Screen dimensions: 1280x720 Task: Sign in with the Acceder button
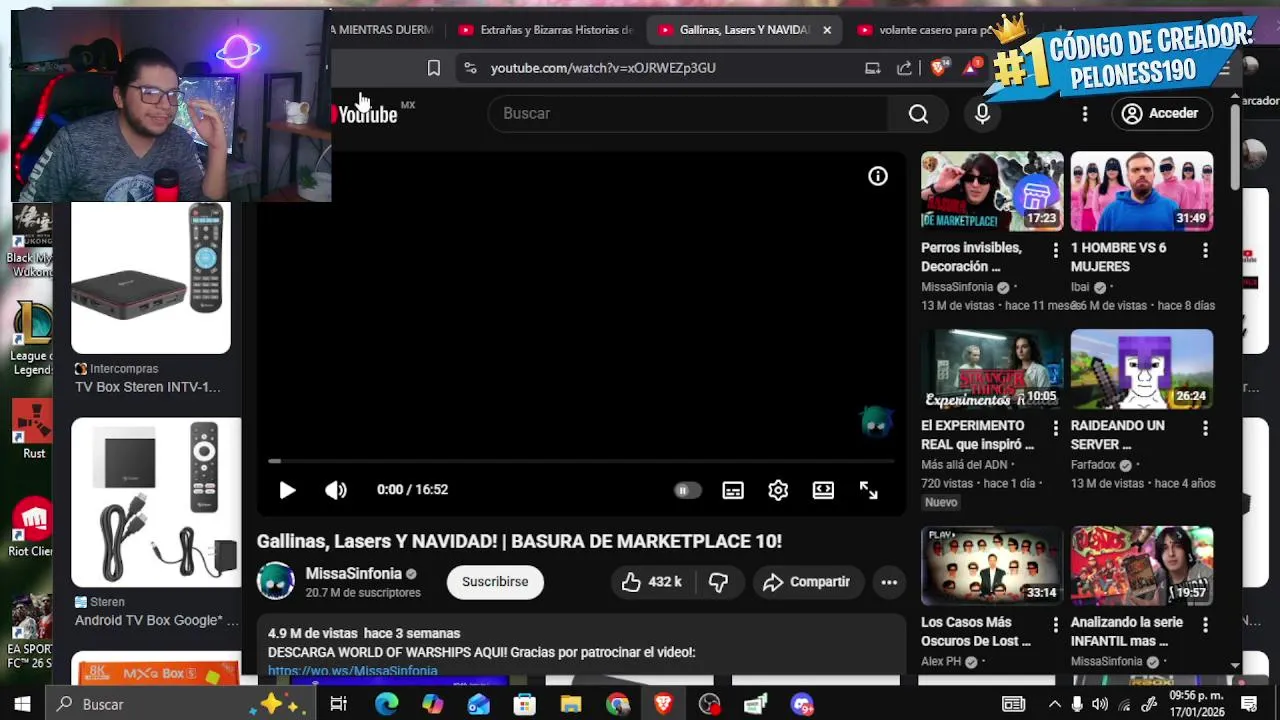tap(1161, 114)
